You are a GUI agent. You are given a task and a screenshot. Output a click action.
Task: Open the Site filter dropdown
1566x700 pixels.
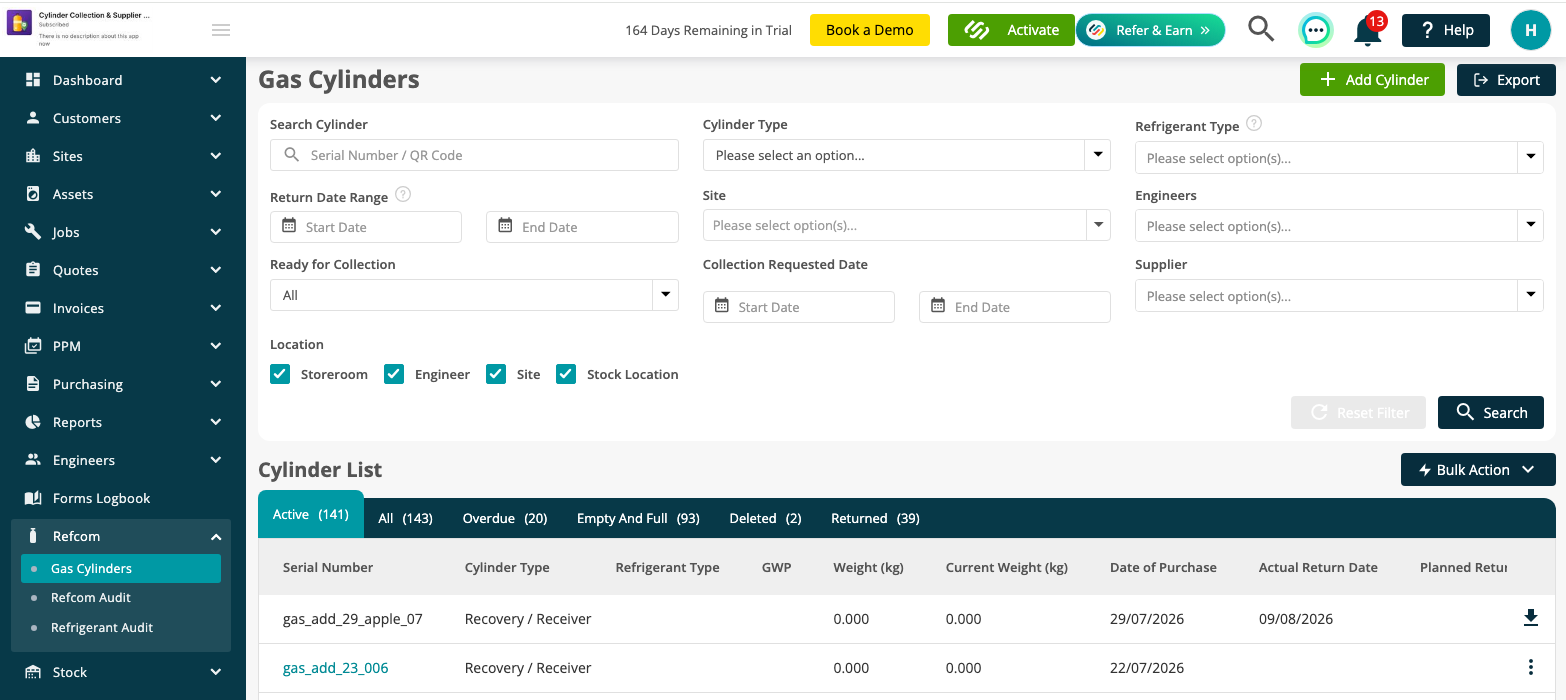click(906, 225)
